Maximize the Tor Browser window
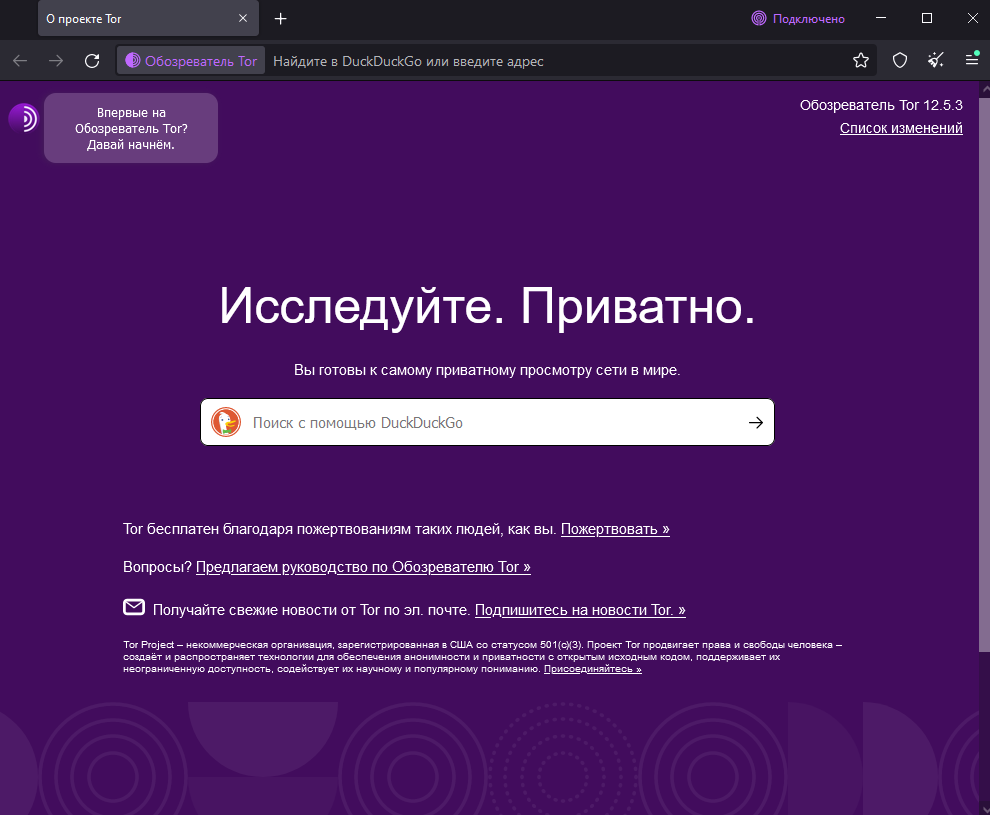Screen dimensions: 990x815 927,18
